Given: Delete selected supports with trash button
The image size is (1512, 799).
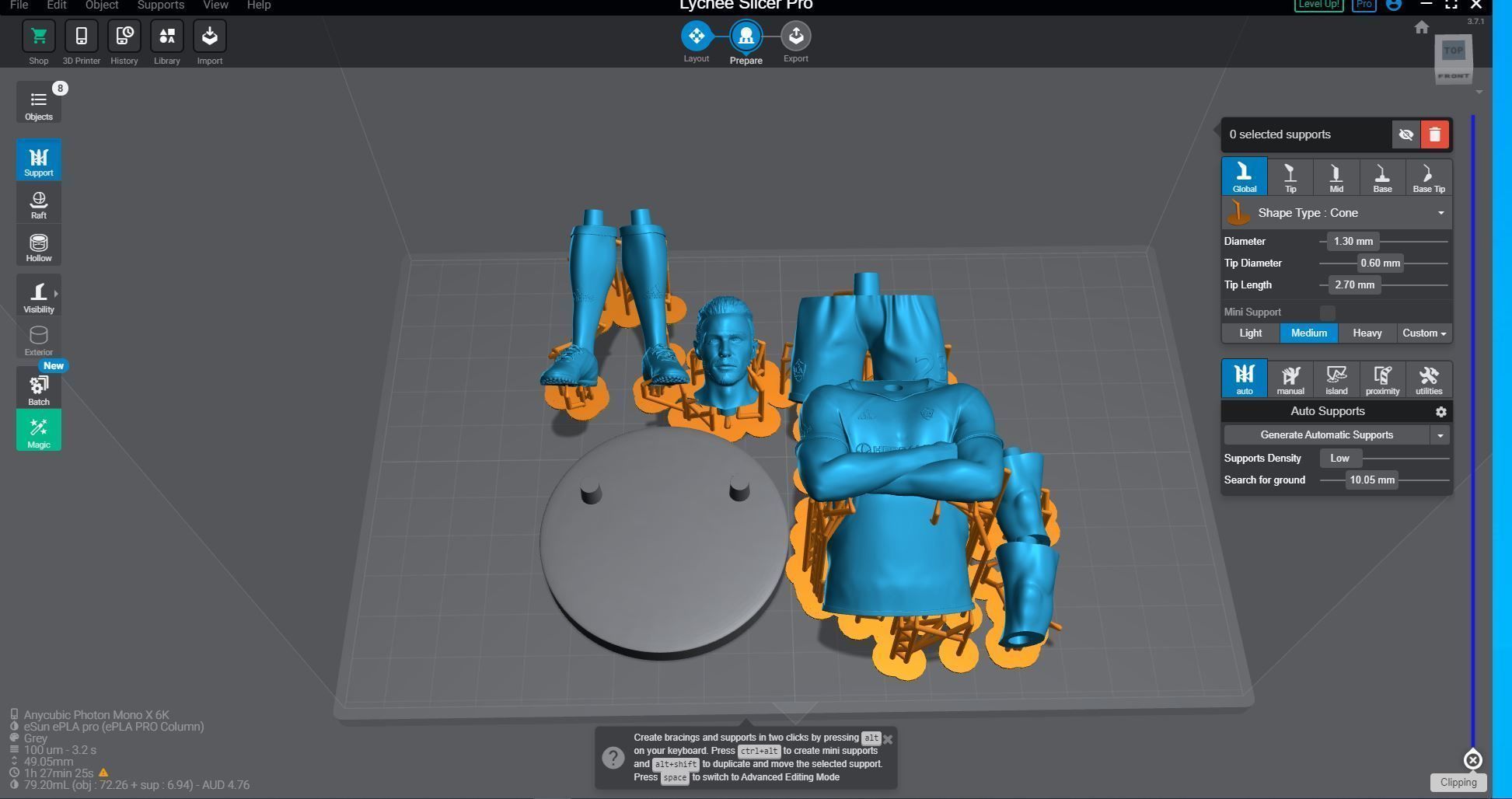Looking at the screenshot, I should (x=1434, y=134).
